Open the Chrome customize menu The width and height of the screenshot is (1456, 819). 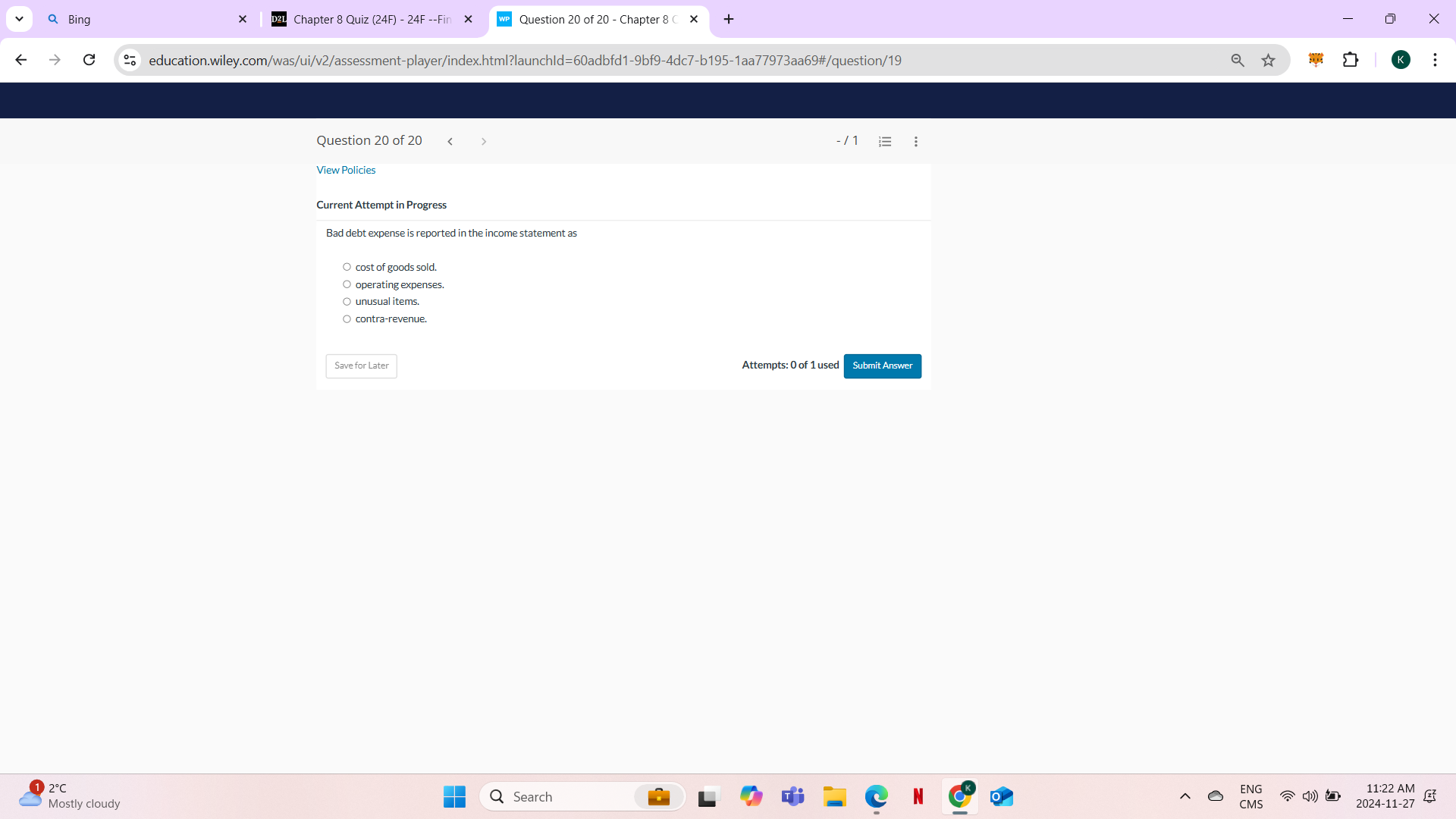coord(1435,60)
